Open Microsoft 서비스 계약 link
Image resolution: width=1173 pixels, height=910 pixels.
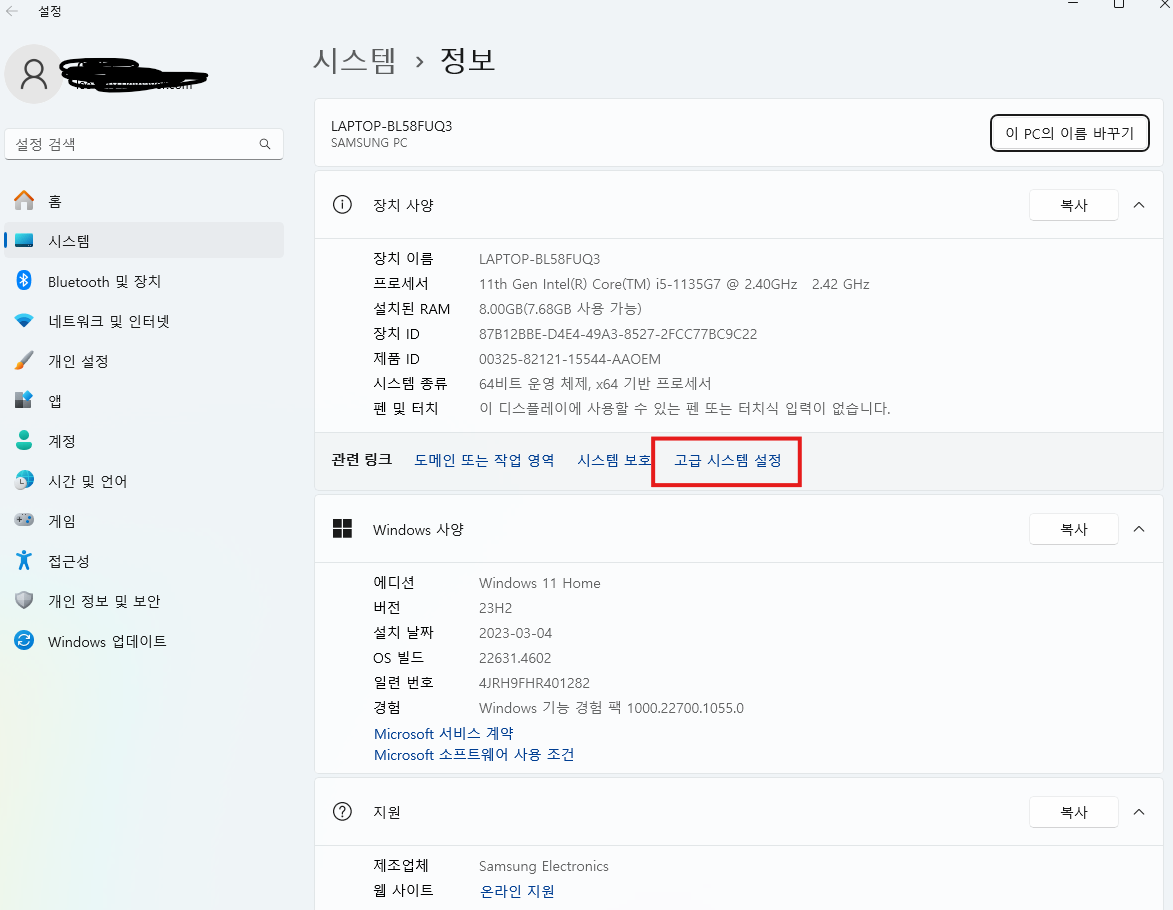[444, 733]
